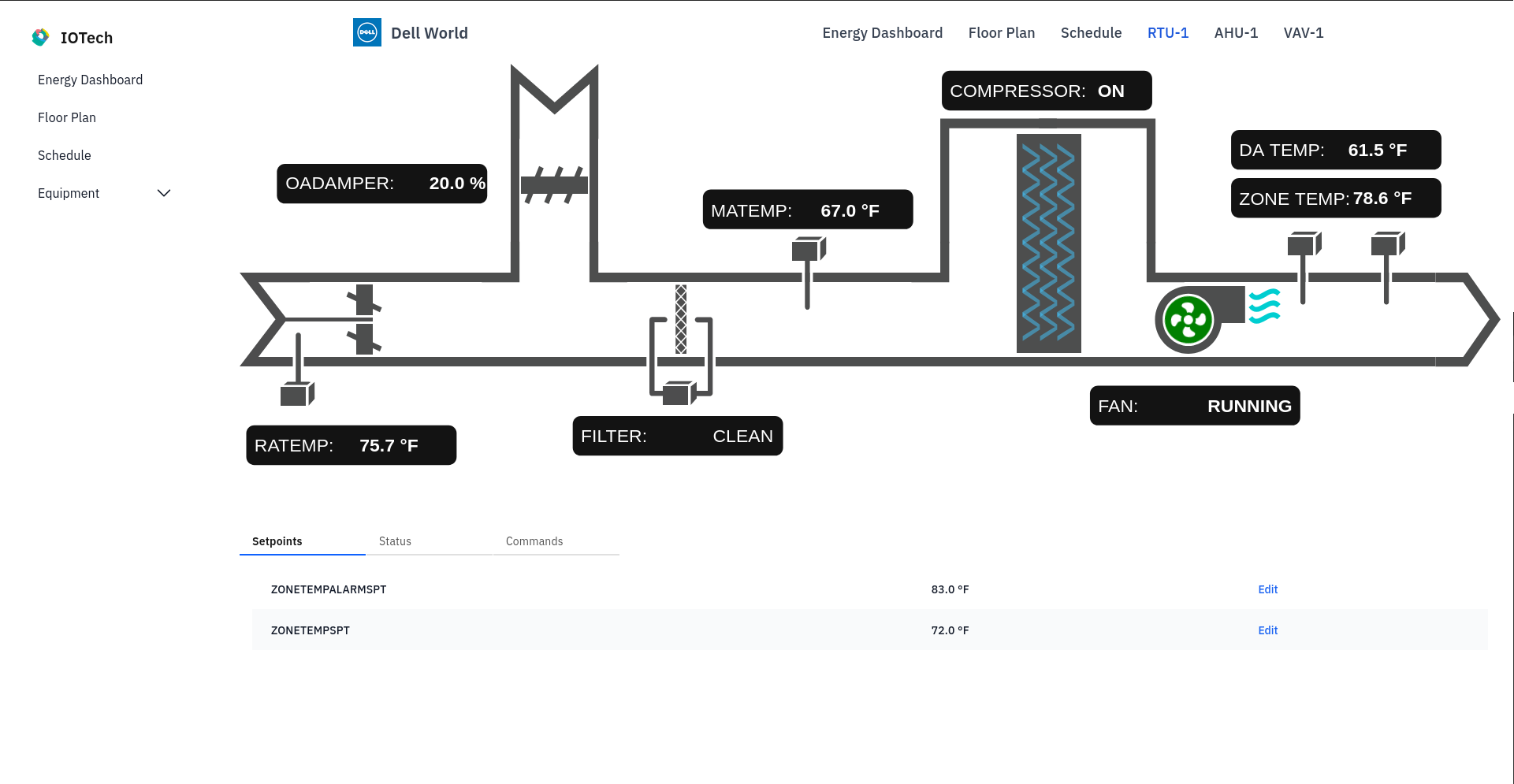This screenshot has width=1514, height=784.
Task: Click the ZONE TEMP 78.6 °F label
Action: click(x=1336, y=198)
